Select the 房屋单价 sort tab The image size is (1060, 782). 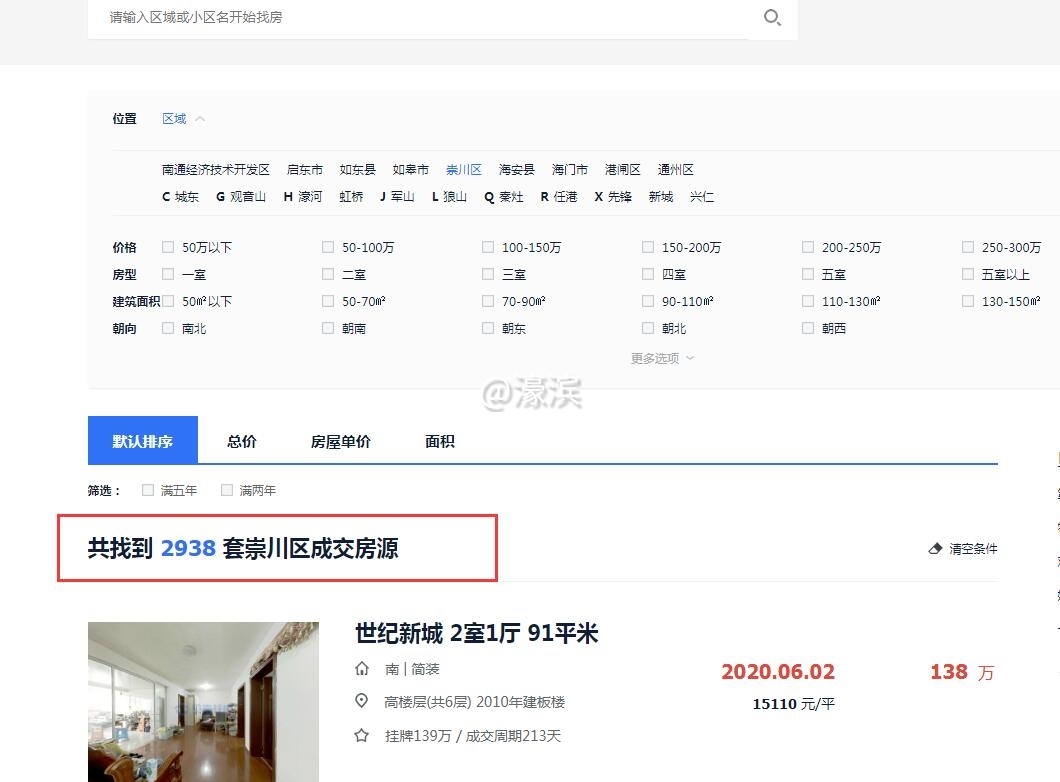coord(340,440)
